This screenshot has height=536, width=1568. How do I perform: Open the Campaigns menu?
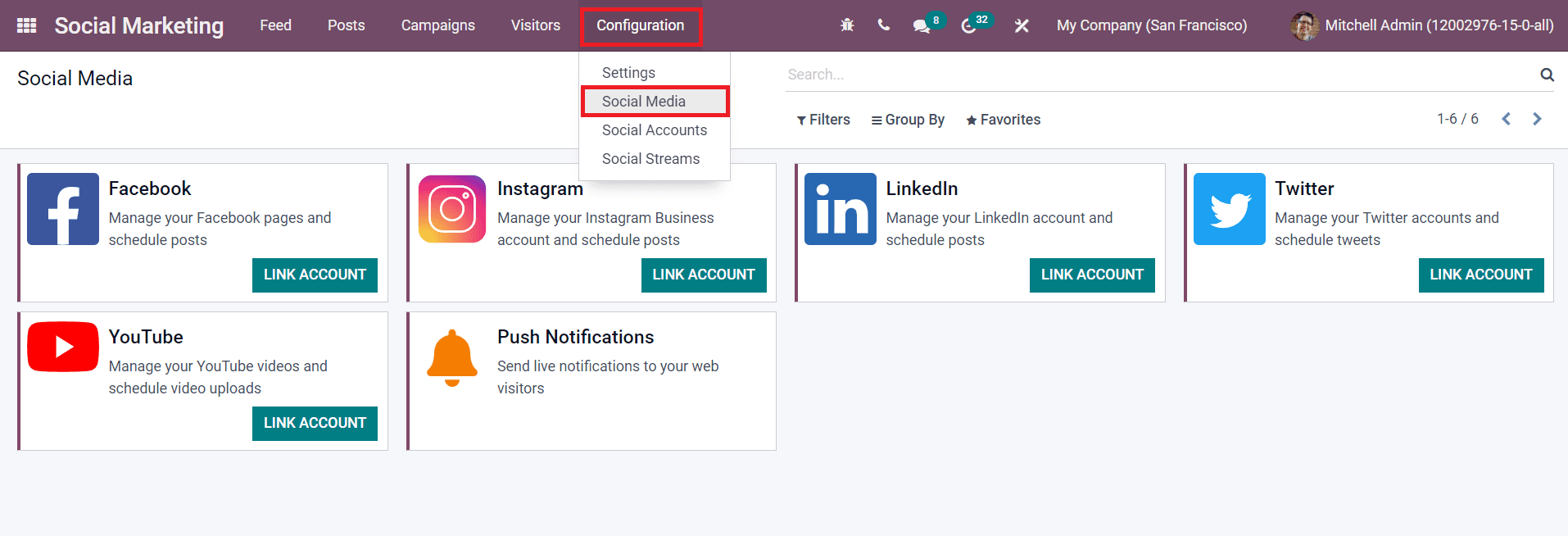[x=437, y=25]
